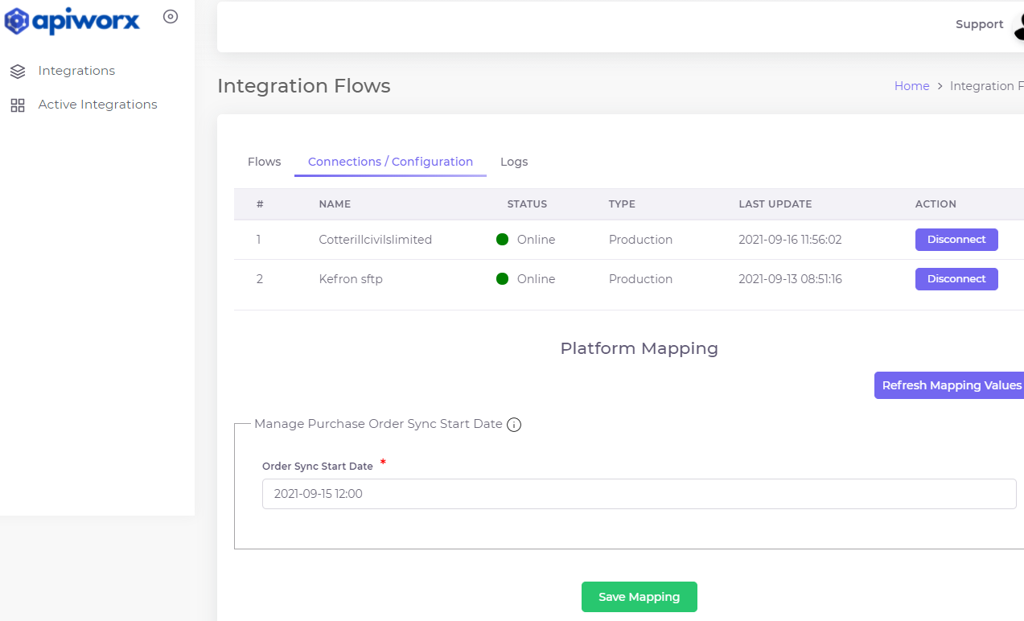1024x621 pixels.
Task: Open Active Integrations via its grid icon
Action: (x=17, y=104)
